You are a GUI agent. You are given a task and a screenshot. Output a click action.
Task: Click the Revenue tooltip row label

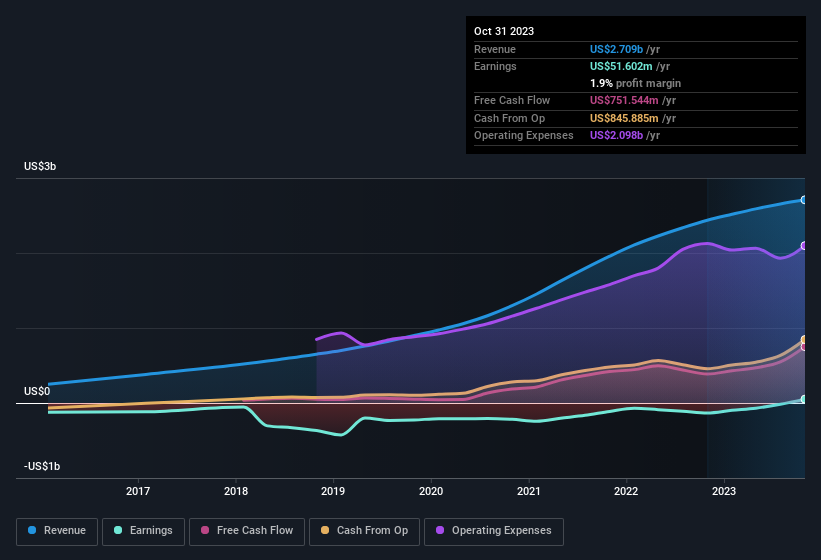tap(495, 49)
